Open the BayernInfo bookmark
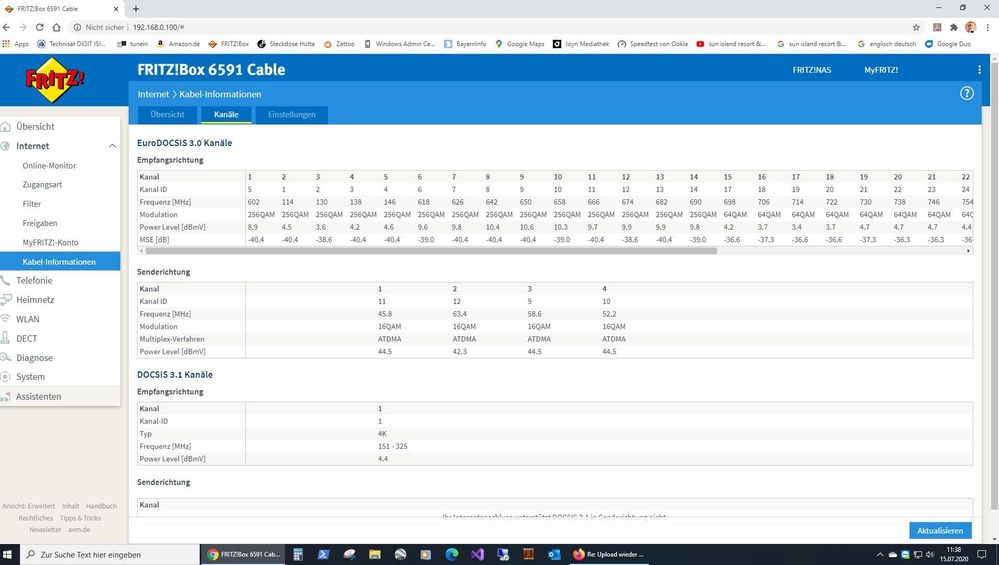Screen dimensions: 999x565 point(465,44)
